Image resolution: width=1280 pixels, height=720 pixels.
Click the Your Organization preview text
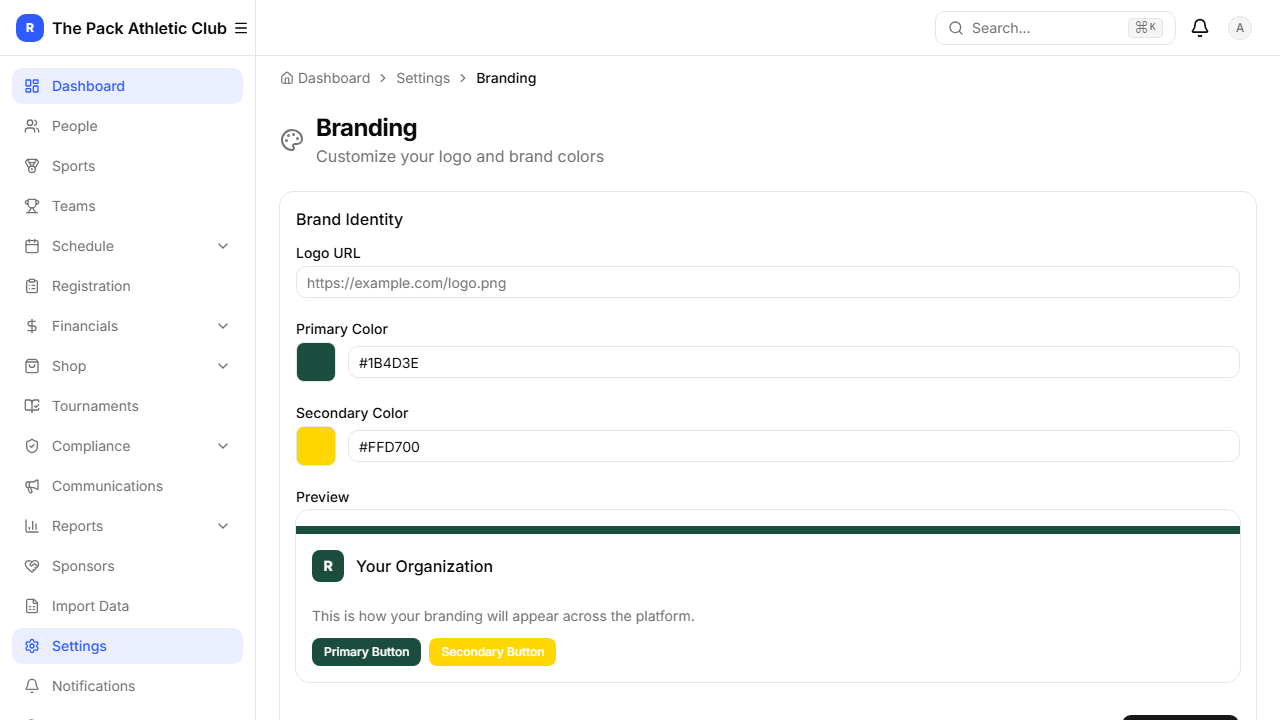coord(424,566)
